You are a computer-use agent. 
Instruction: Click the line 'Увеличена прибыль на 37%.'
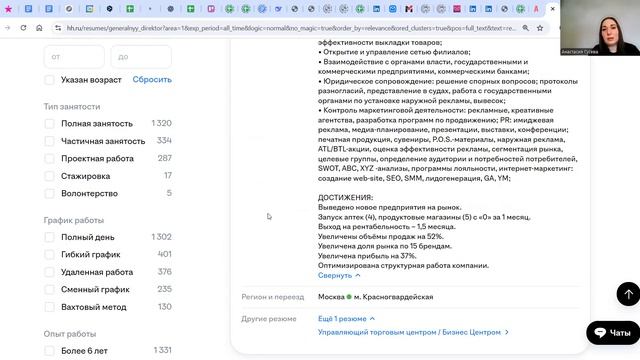tap(367, 256)
